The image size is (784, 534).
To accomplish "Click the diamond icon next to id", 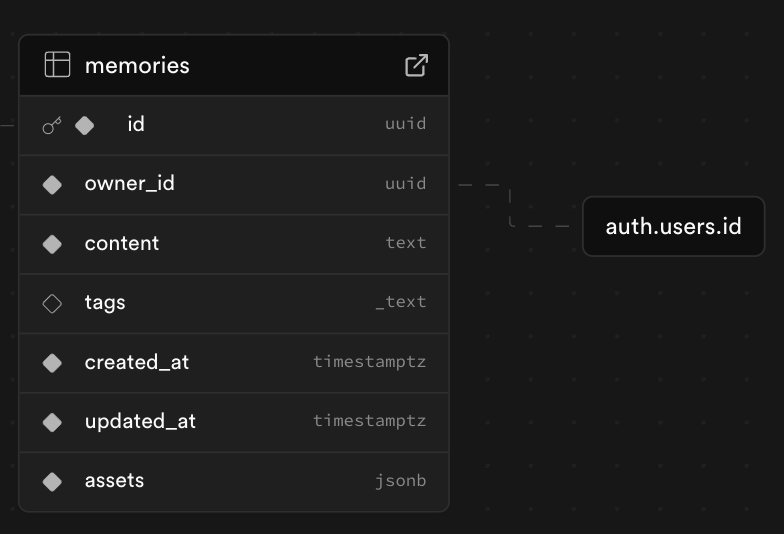I will point(85,125).
